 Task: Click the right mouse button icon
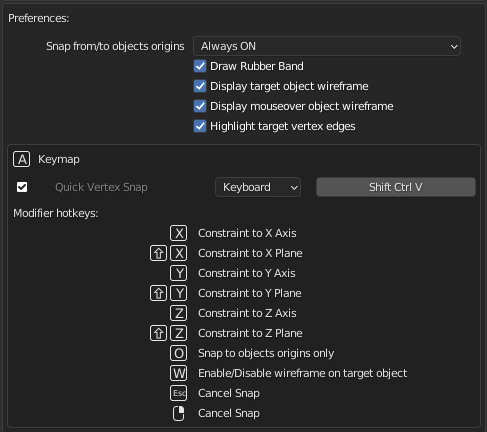179,413
